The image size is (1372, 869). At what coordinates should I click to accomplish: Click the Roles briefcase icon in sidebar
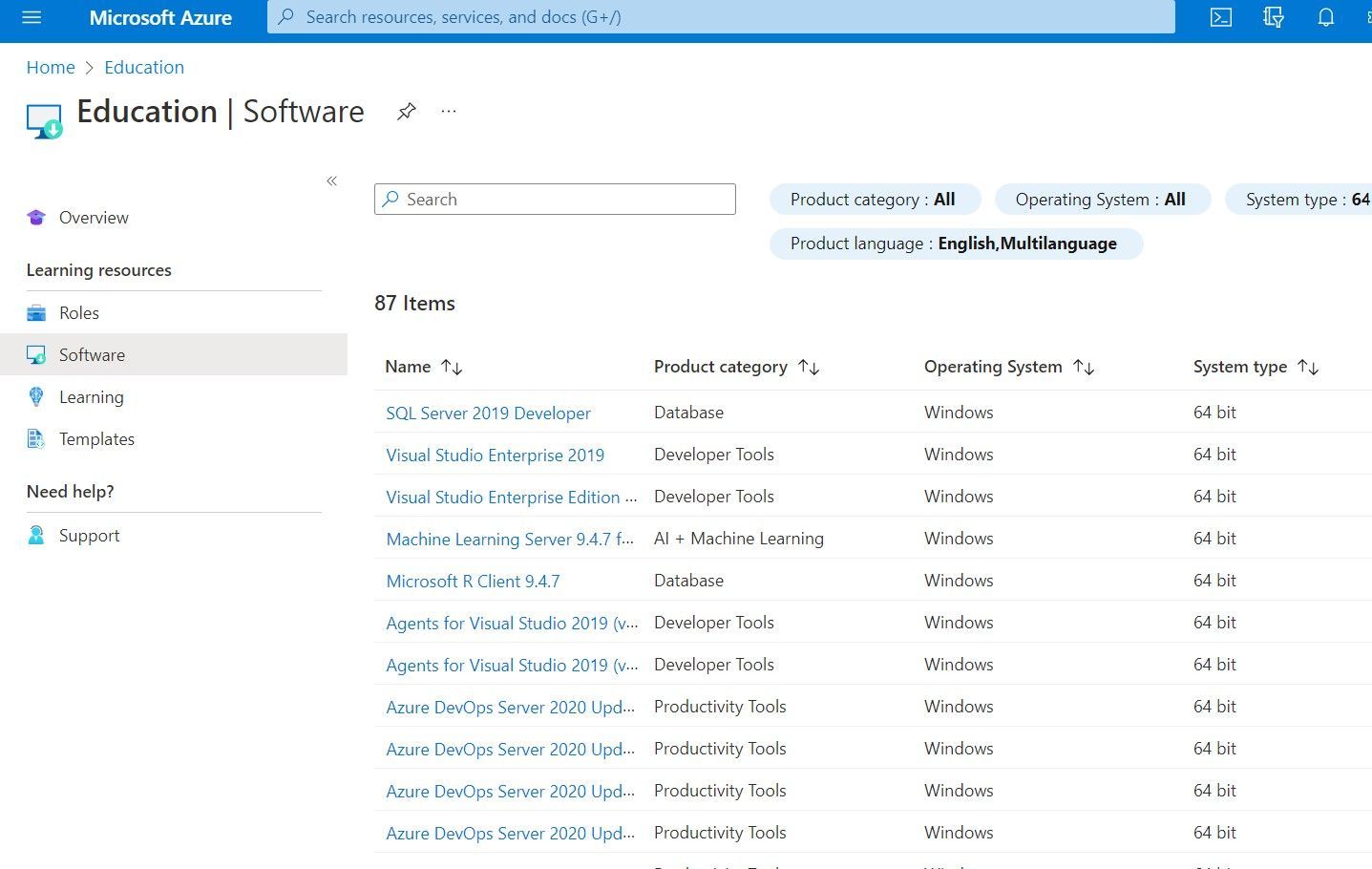coord(36,312)
